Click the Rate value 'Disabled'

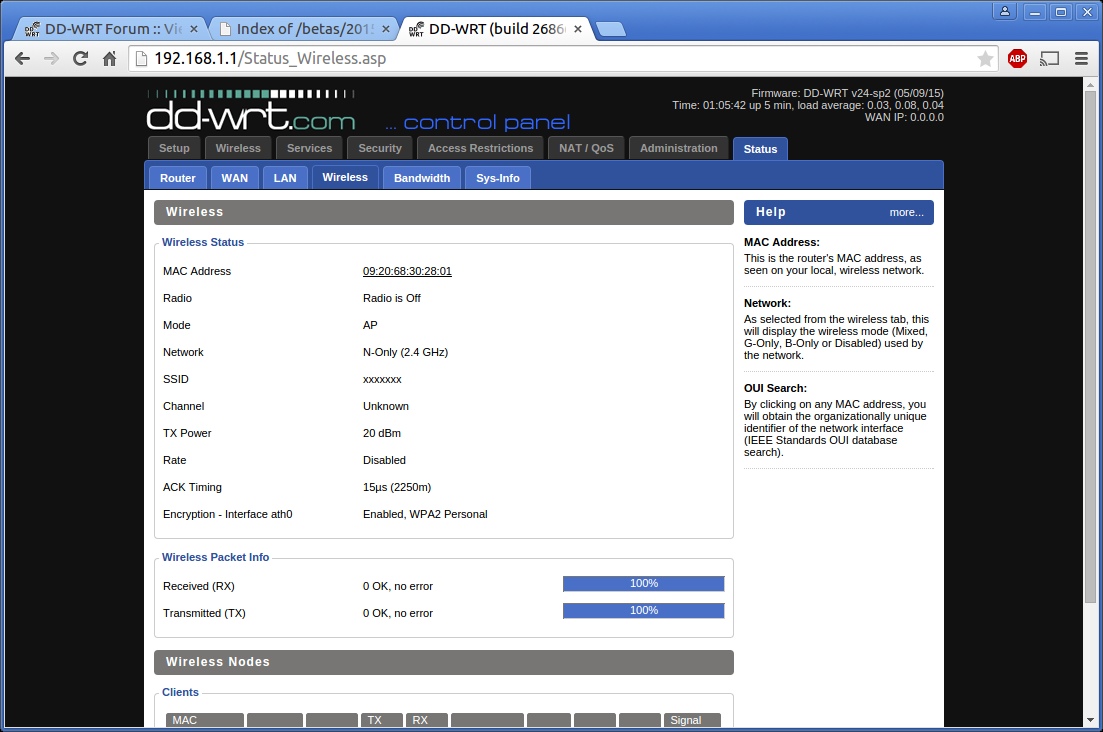tap(384, 461)
